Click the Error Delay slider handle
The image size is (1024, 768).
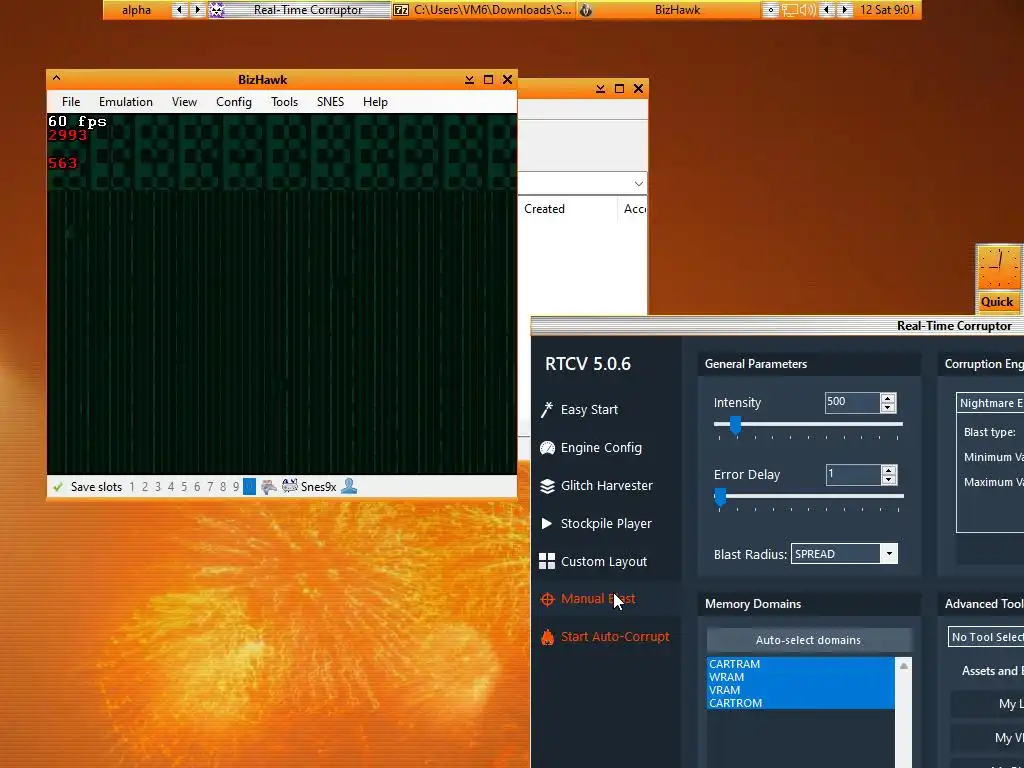coord(720,497)
